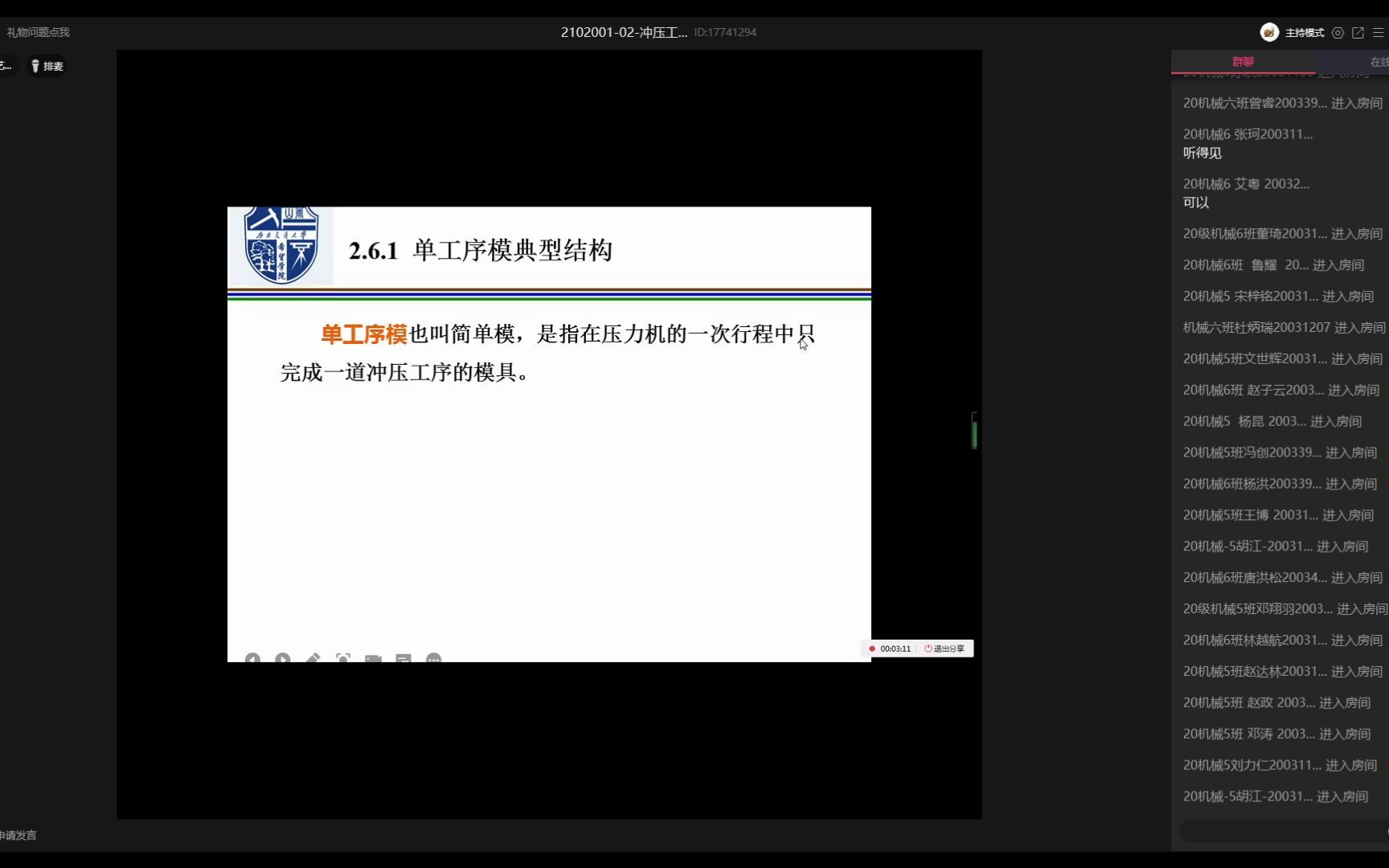Click the university crest logo on slide
1389x868 pixels.
(281, 245)
